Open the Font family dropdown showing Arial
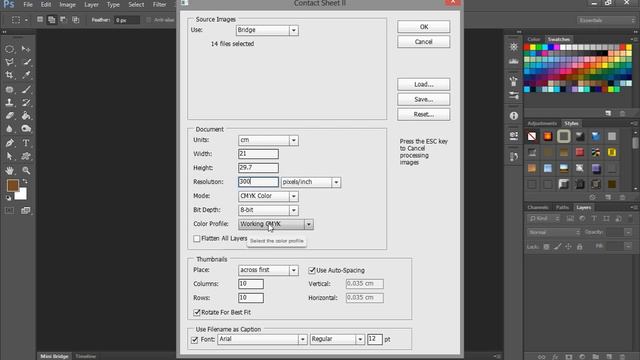 (262, 339)
